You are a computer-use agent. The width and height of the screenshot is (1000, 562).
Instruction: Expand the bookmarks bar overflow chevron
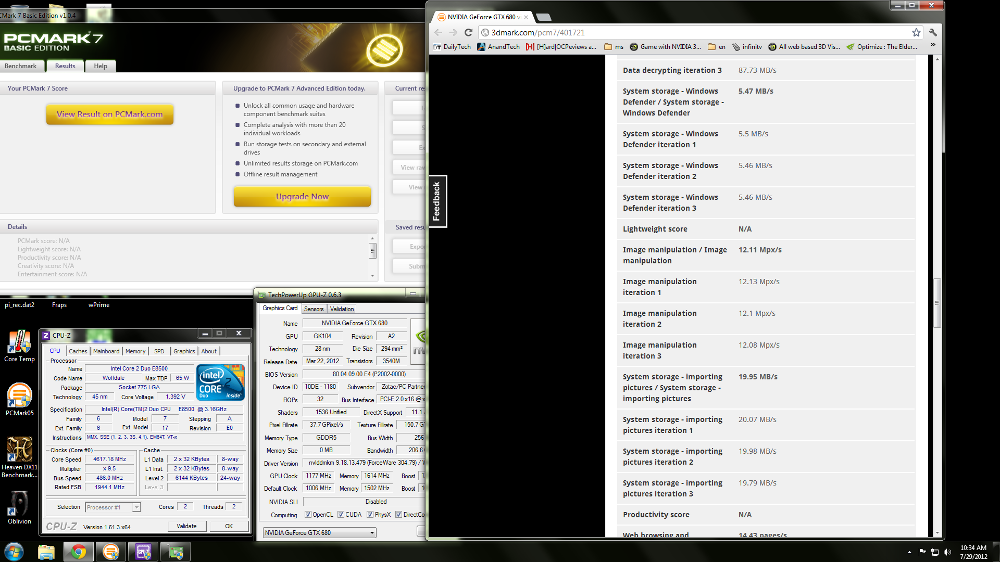click(932, 46)
